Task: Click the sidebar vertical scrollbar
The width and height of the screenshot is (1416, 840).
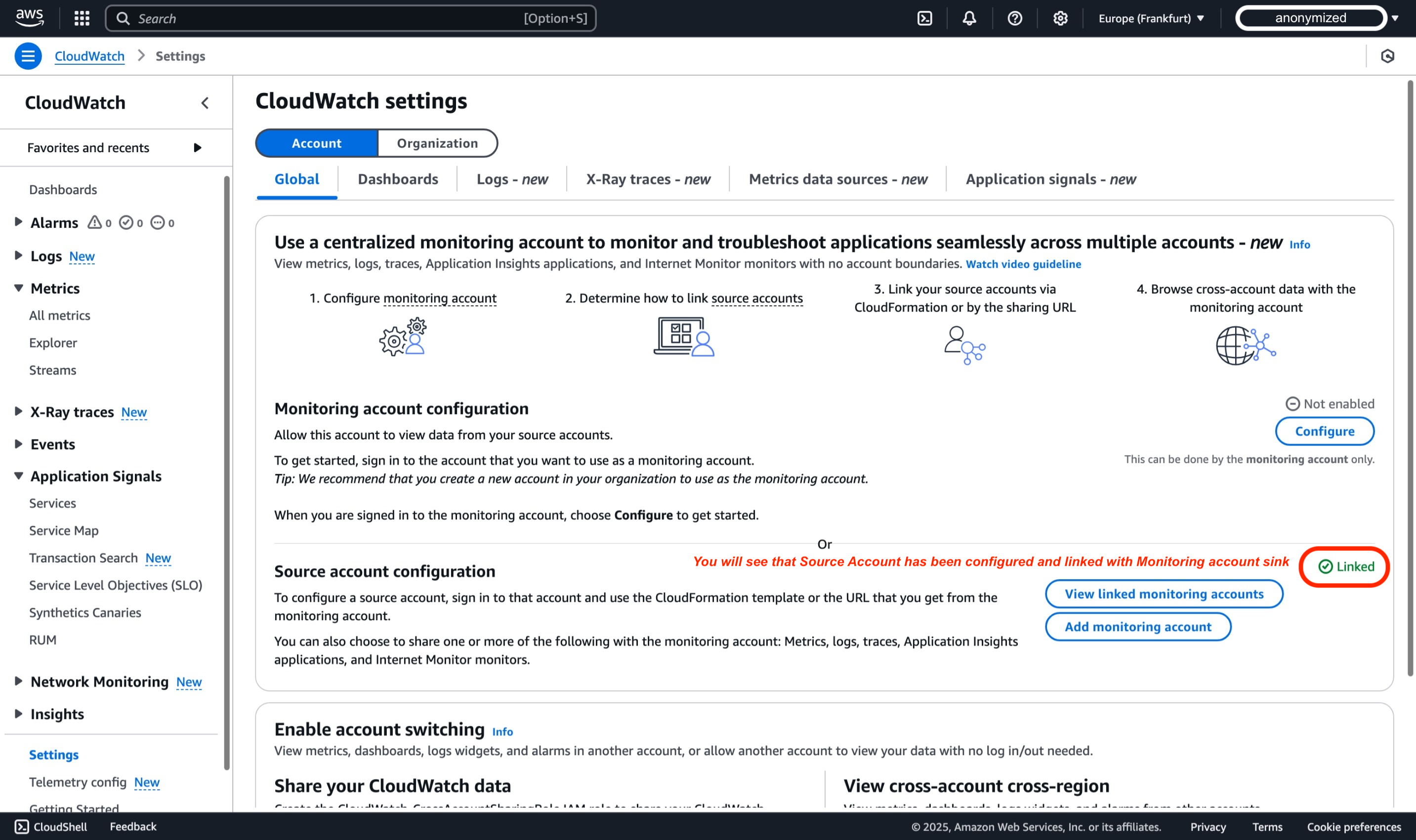Action: (227, 473)
